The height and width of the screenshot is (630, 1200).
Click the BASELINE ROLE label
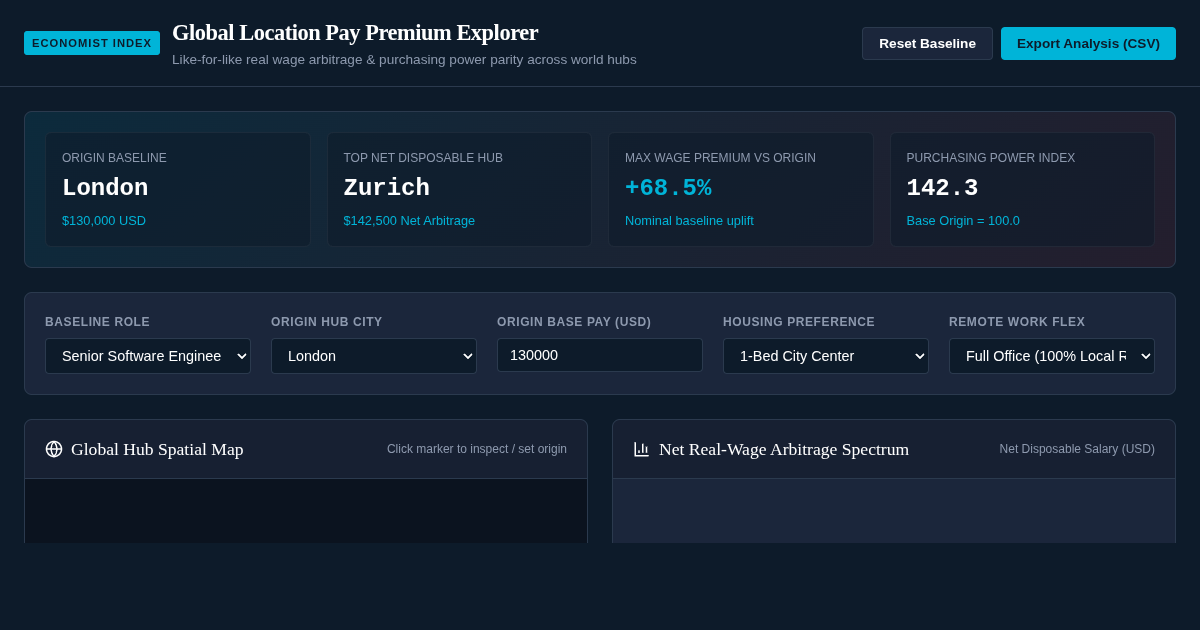[97, 322]
